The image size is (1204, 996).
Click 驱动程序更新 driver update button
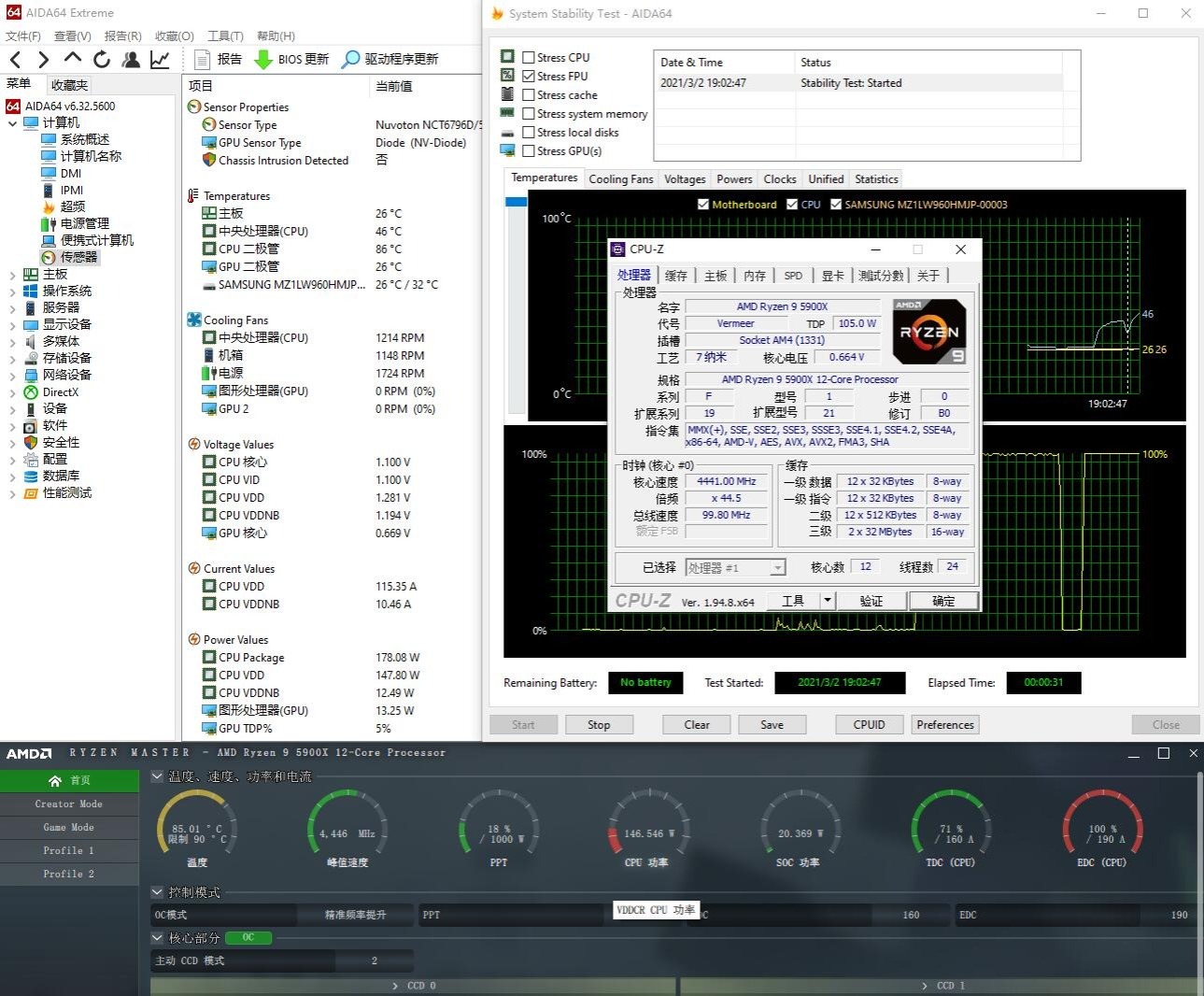[x=390, y=59]
